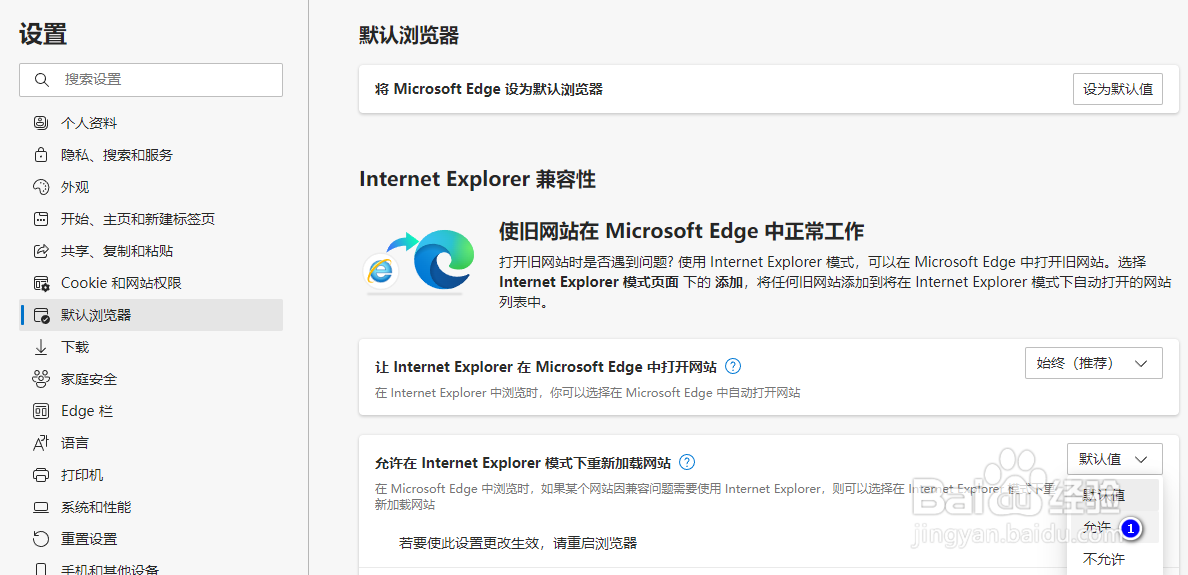
Task: Click 将 Microsoft Edge 设为默认浏览器 text
Action: pyautogui.click(x=489, y=89)
